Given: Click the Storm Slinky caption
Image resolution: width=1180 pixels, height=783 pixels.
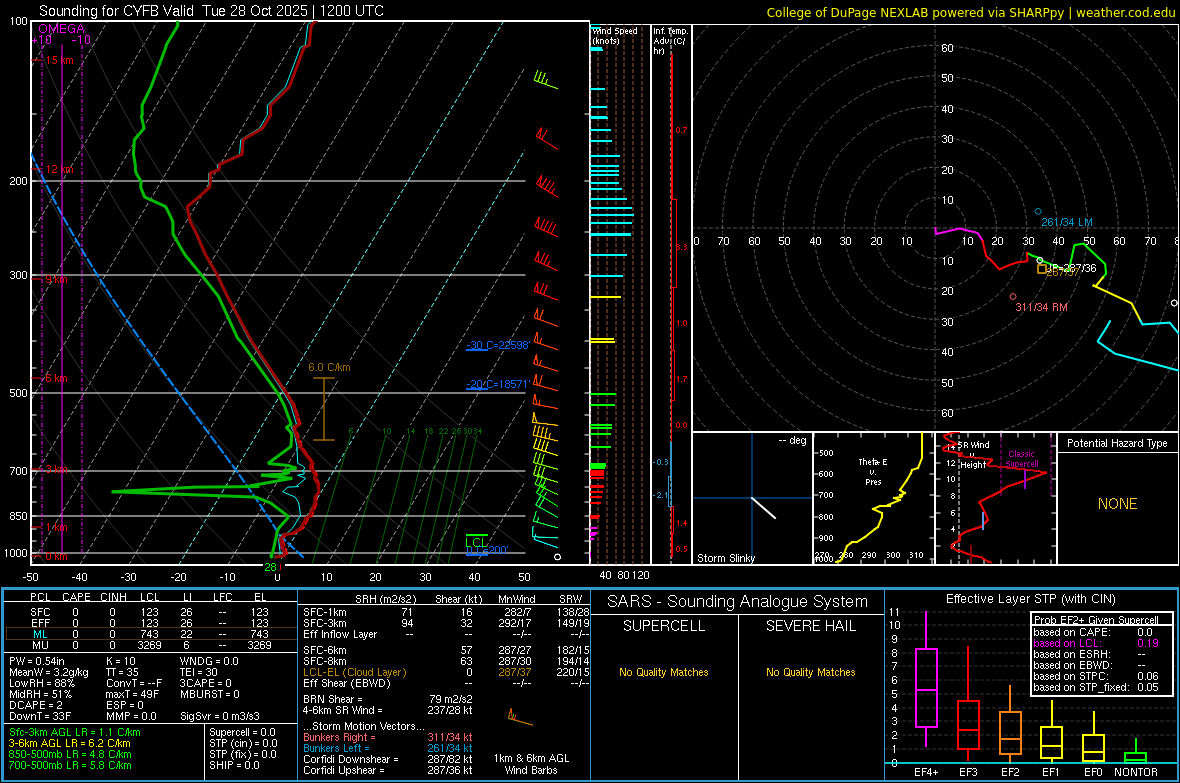Looking at the screenshot, I should click(x=725, y=558).
